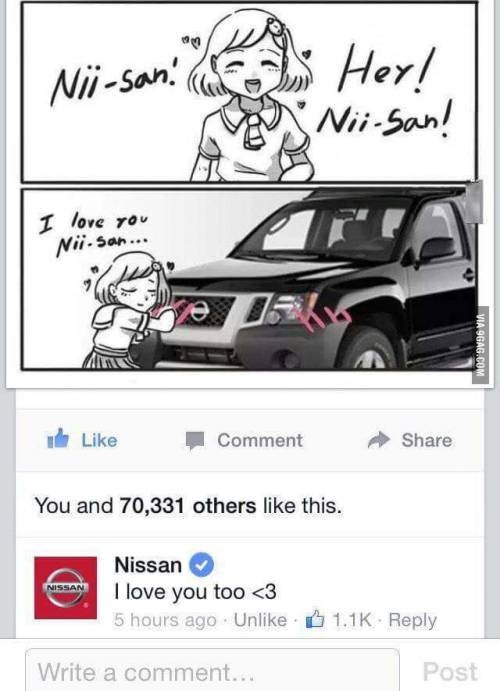
Task: Click the blue verified checkmark badge
Action: (x=202, y=565)
